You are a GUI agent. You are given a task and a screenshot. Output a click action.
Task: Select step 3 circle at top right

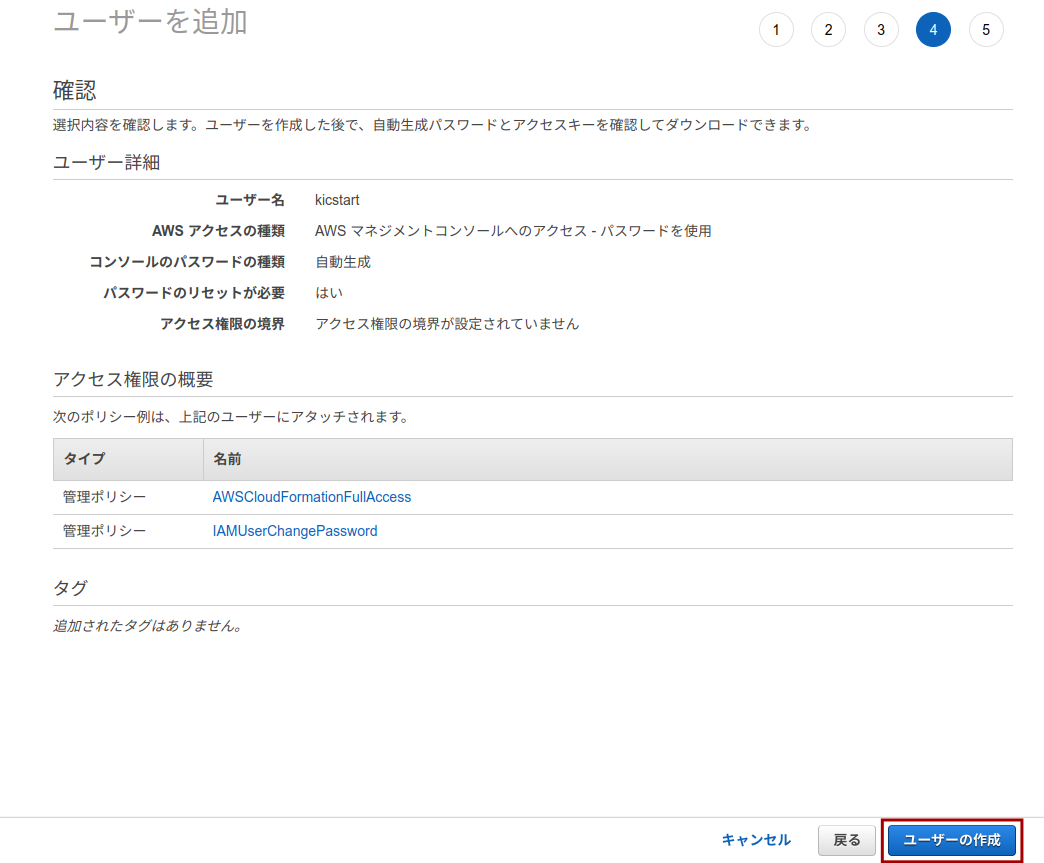pyautogui.click(x=881, y=29)
